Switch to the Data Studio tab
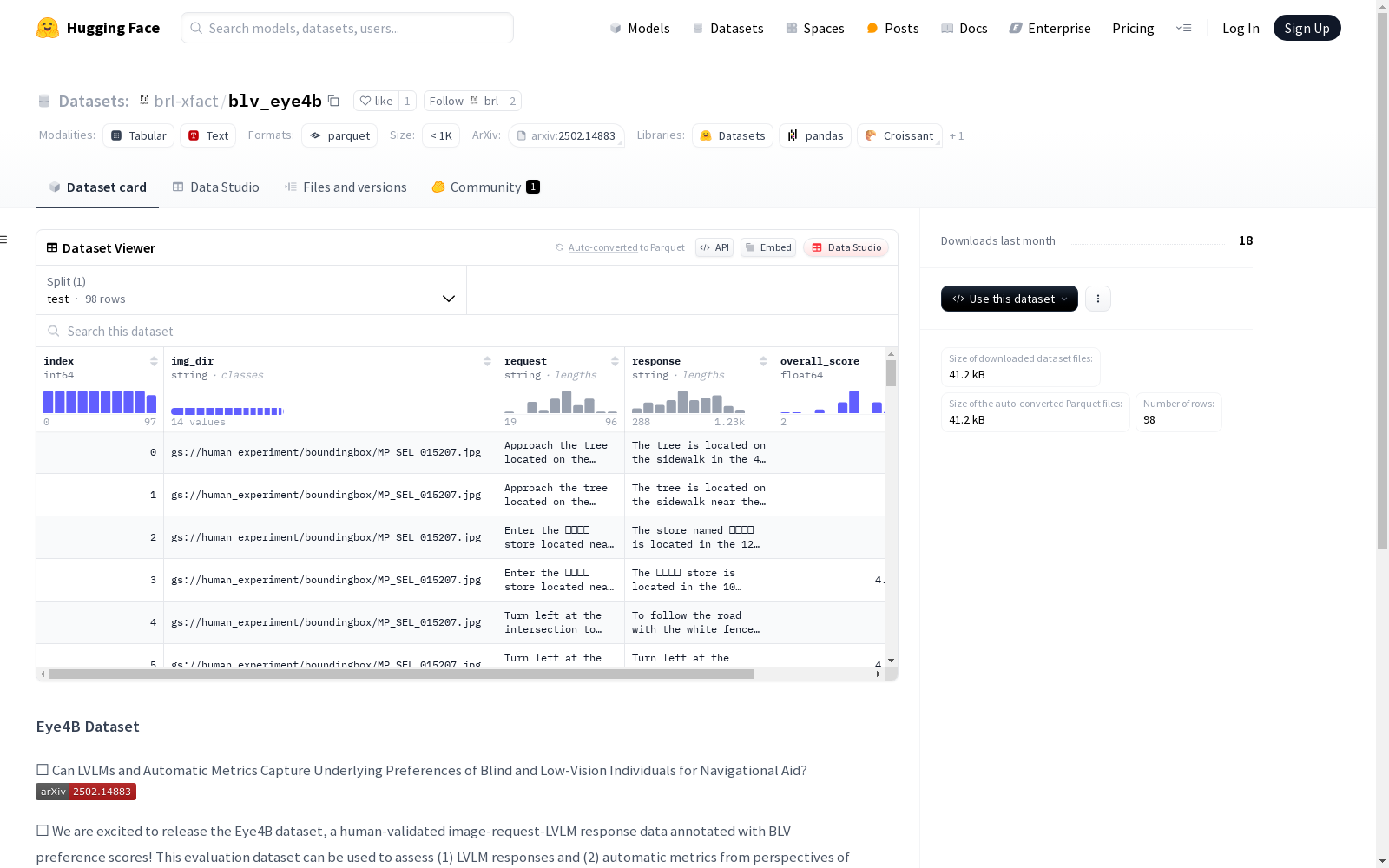 click(x=215, y=187)
